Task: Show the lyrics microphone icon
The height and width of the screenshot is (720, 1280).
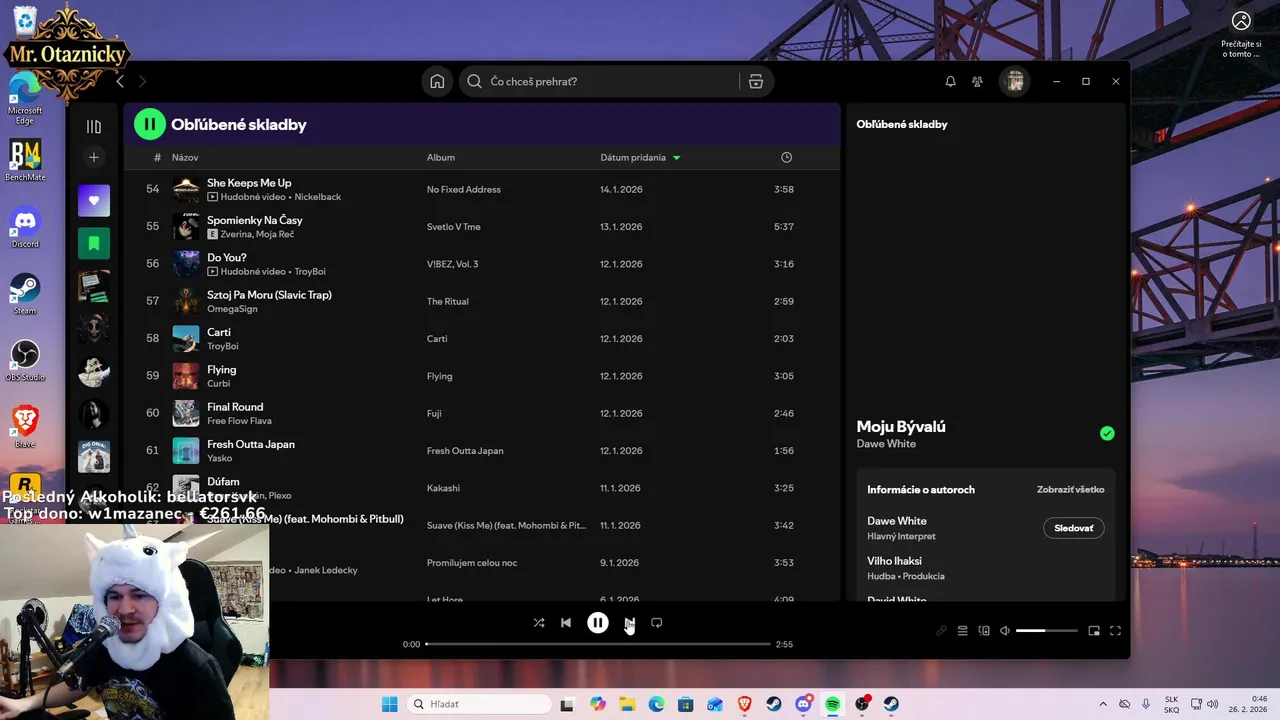Action: tap(941, 631)
